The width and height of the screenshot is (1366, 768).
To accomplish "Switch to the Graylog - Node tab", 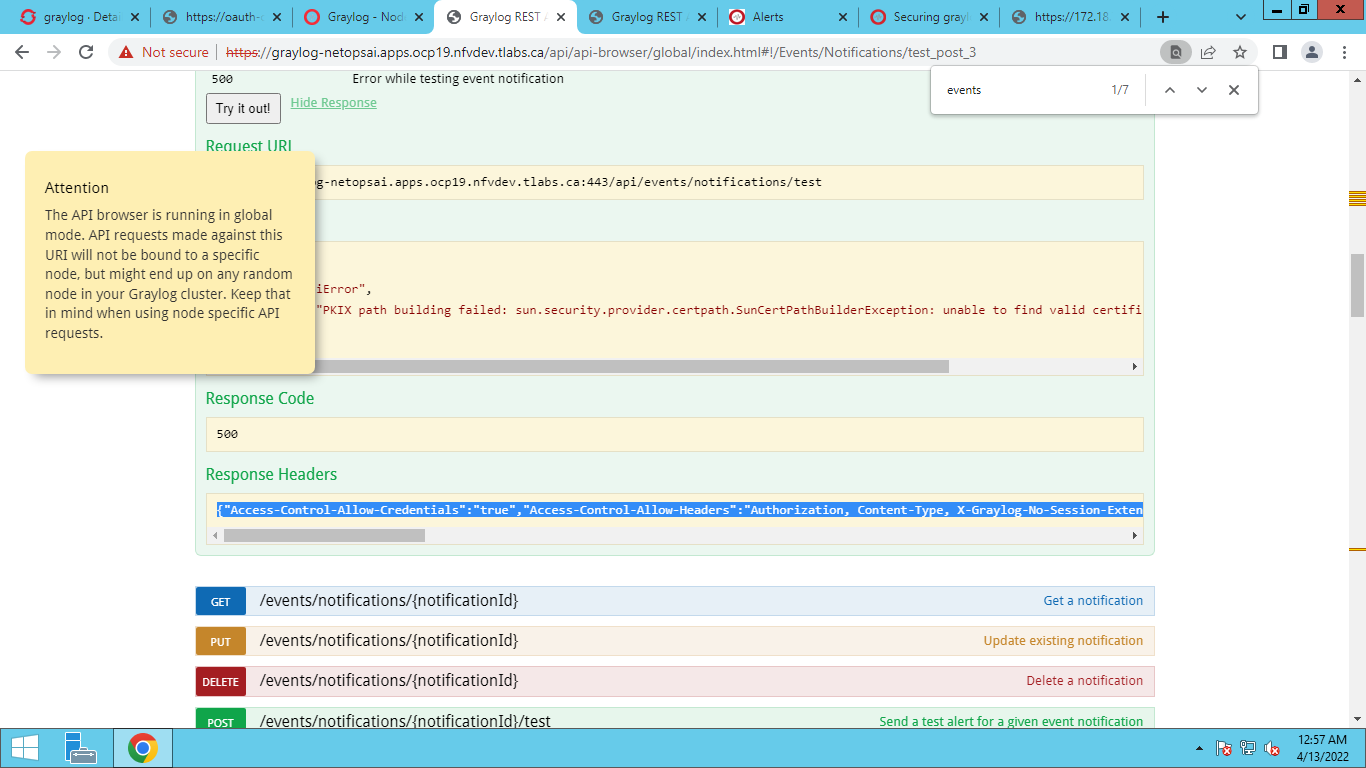I will tap(364, 17).
